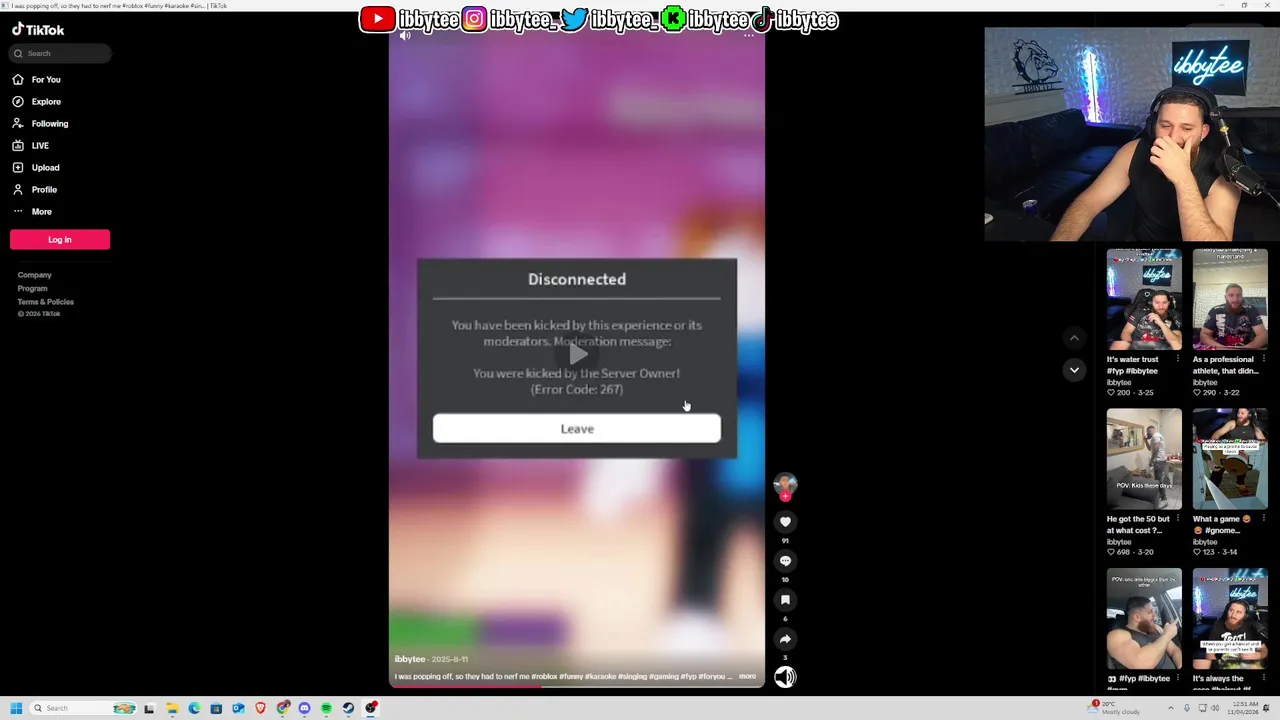Save the video with bookmark icon
This screenshot has width=1280, height=720.
[x=785, y=600]
